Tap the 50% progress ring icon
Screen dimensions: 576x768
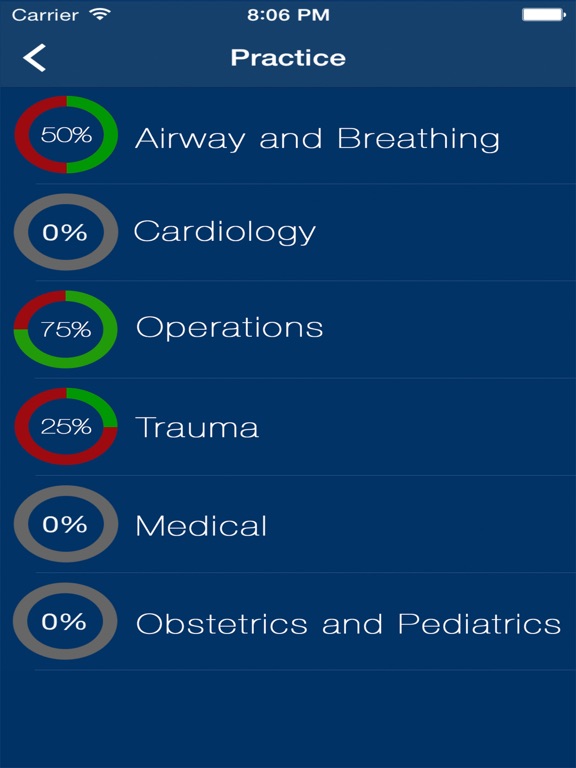click(66, 135)
